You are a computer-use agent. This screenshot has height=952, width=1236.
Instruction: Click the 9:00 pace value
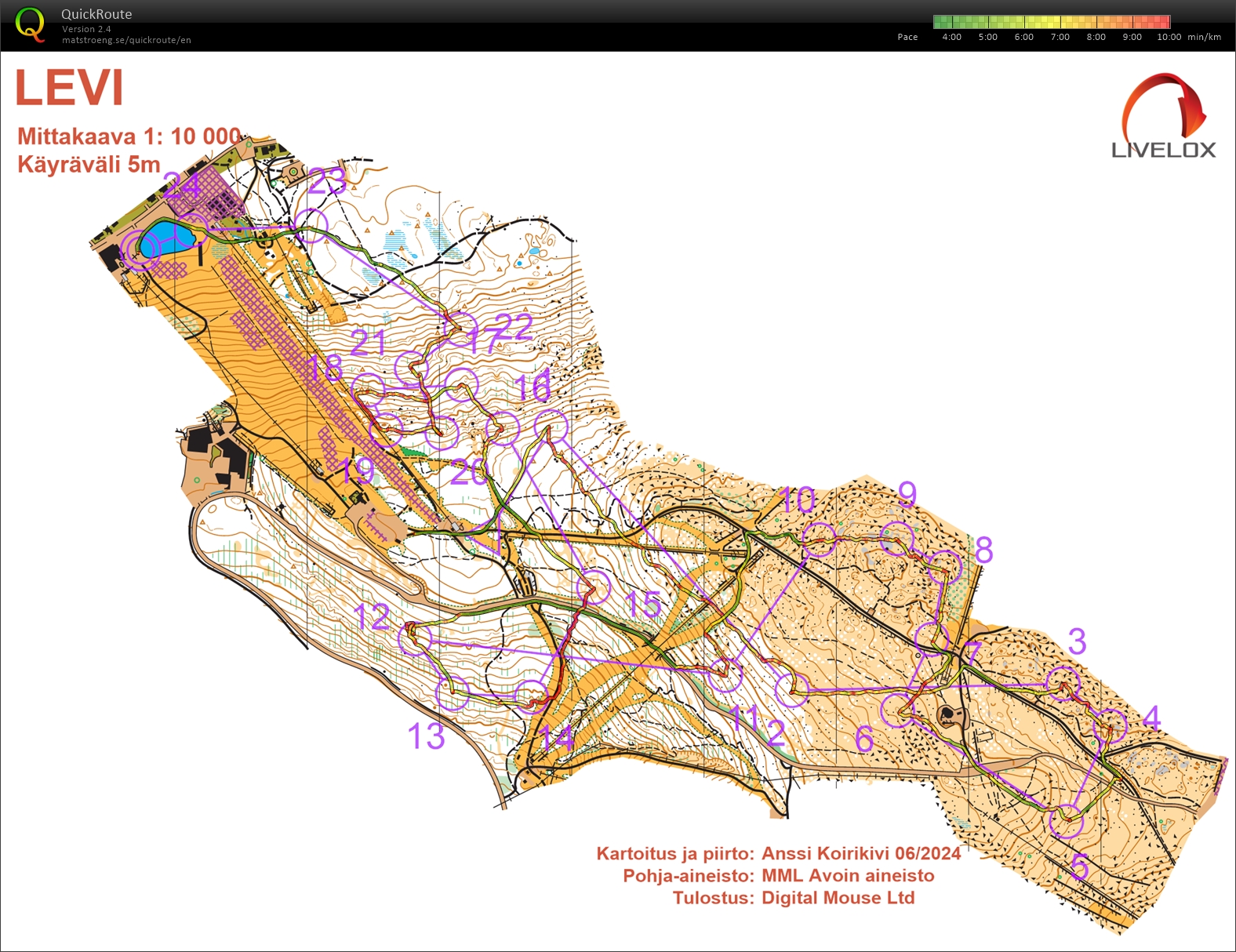[1132, 37]
